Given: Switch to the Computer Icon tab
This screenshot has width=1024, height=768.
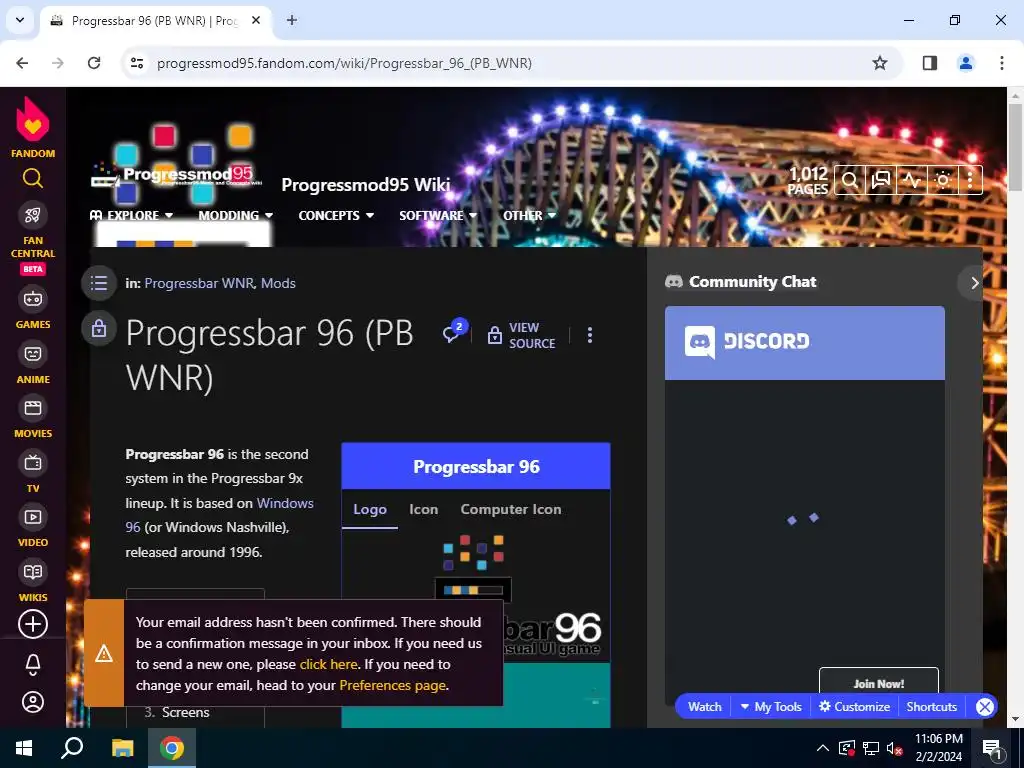Looking at the screenshot, I should (511, 509).
